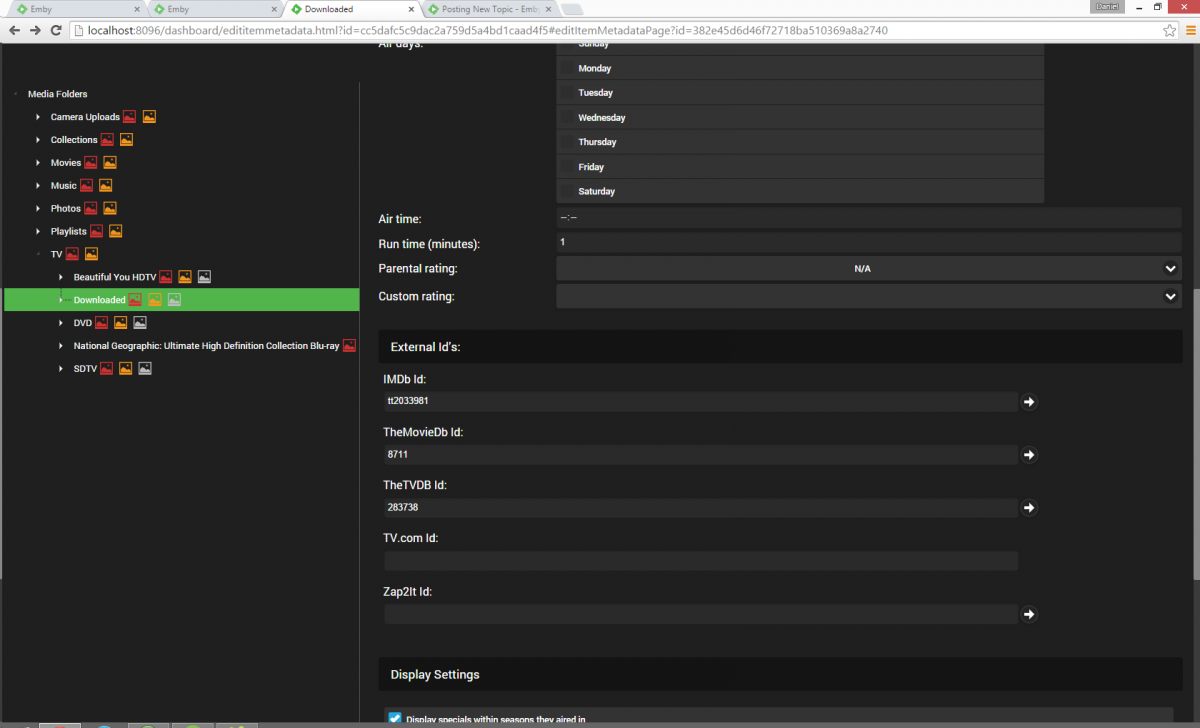The width and height of the screenshot is (1200, 728).
Task: Check the Thursday air day checkbox
Action: click(x=567, y=142)
